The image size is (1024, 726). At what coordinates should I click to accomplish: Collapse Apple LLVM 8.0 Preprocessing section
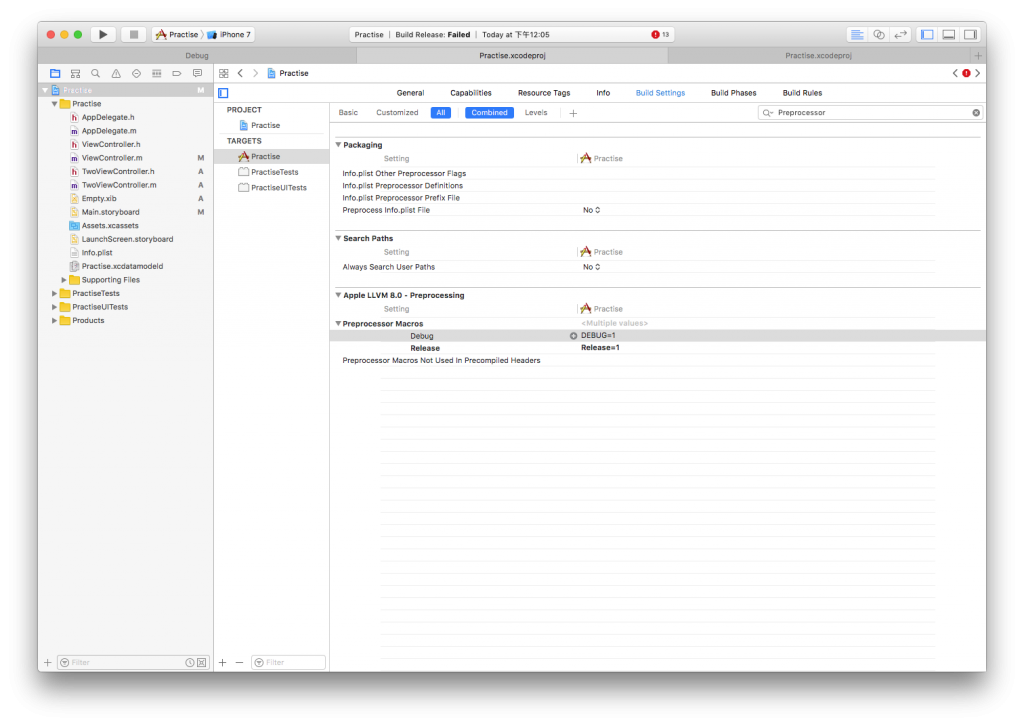[338, 294]
